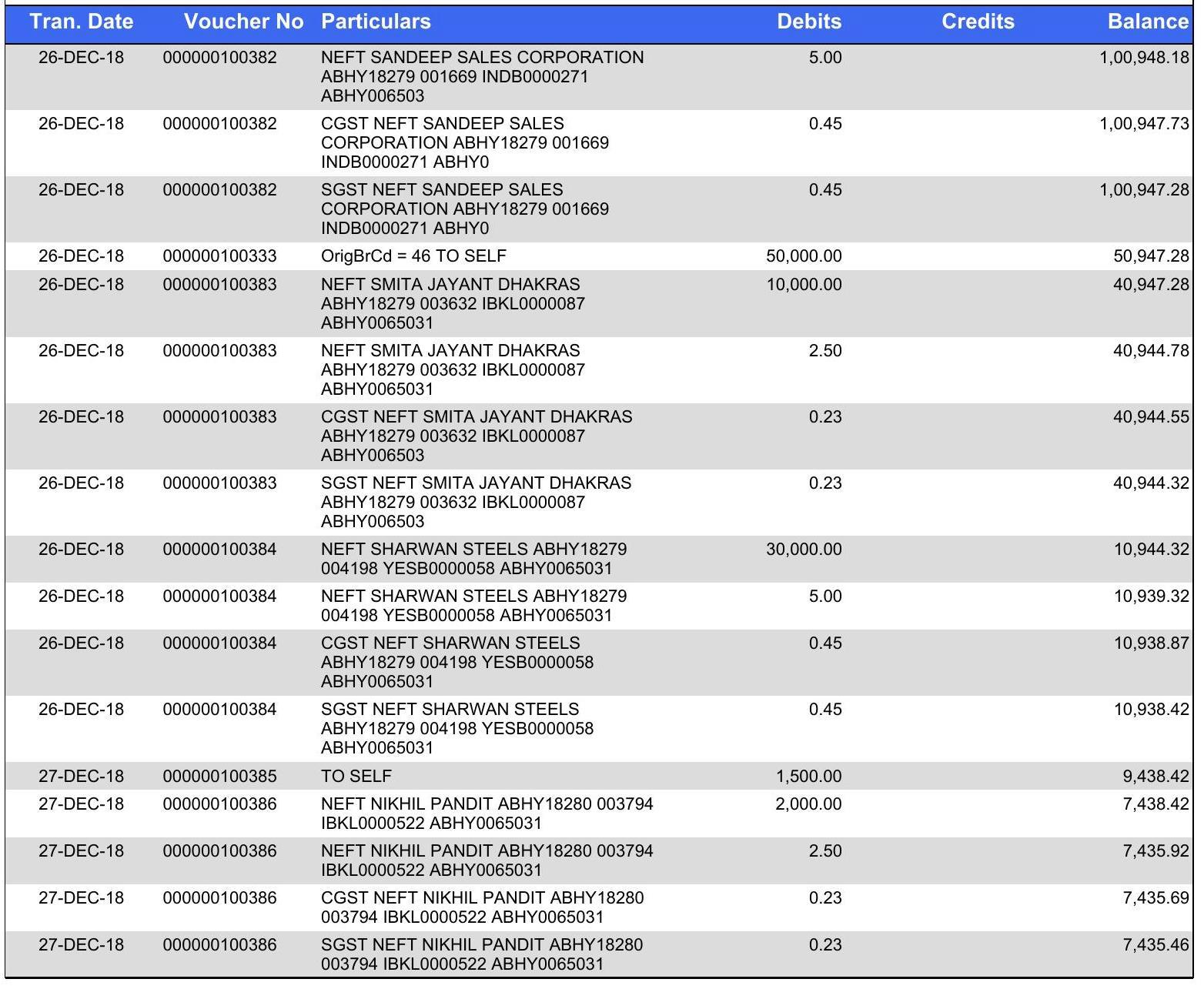This screenshot has height=989, width=1204.
Task: Select balance value 40,944.32
Action: point(1151,483)
